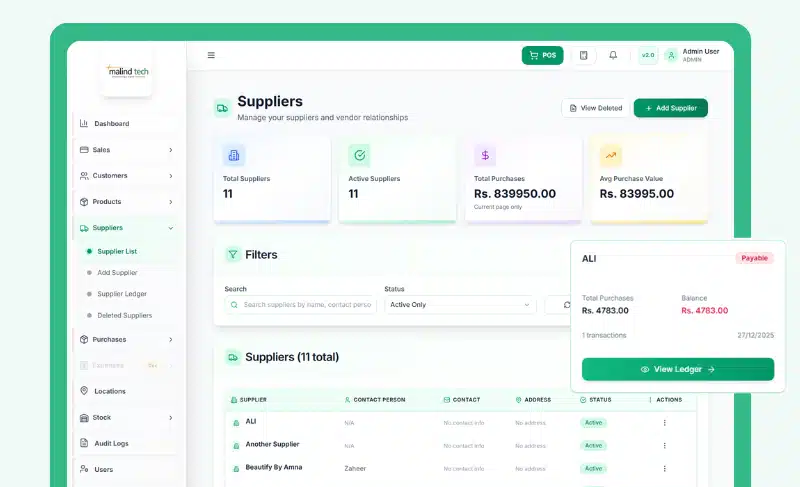Viewport: 800px width, 487px height.
Task: Click the v2.0 version badge
Action: tap(648, 55)
